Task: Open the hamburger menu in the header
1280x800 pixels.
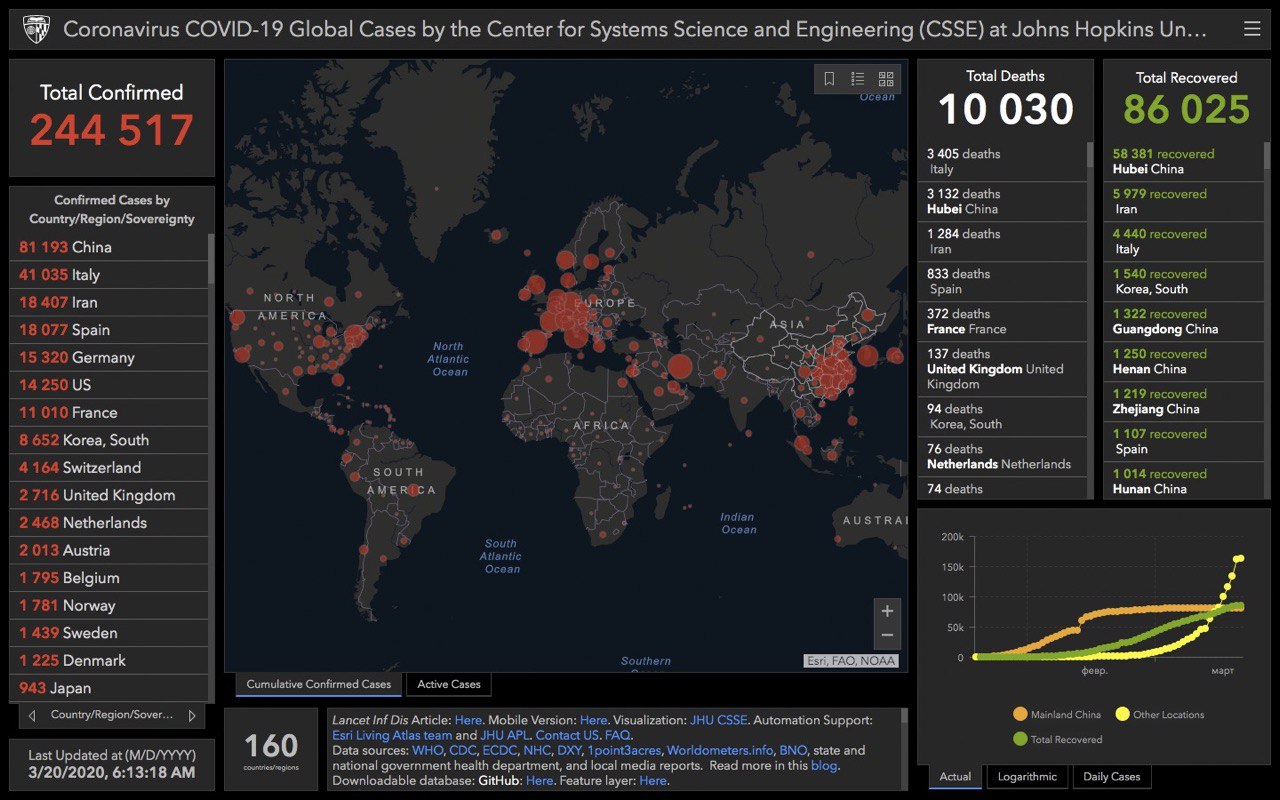Action: click(1251, 29)
